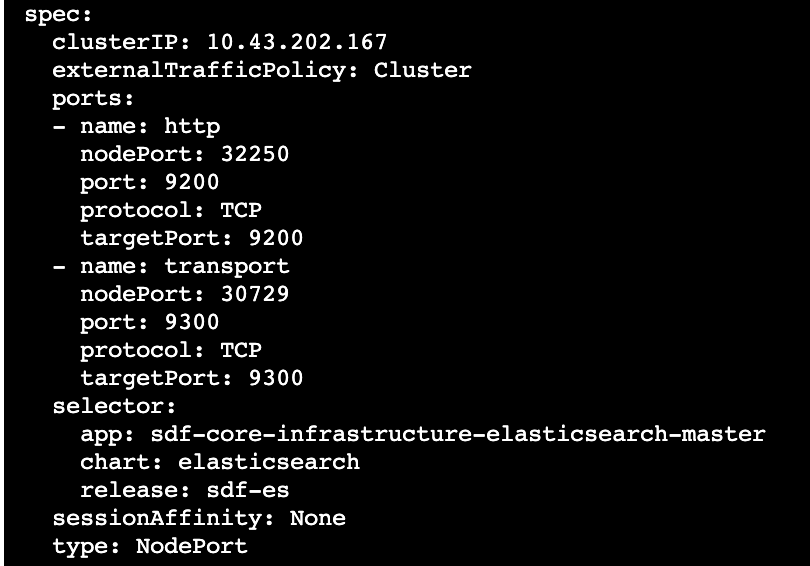Viewport: 810px width, 566px height.
Task: Click sessionAffinity None value
Action: [x=318, y=518]
